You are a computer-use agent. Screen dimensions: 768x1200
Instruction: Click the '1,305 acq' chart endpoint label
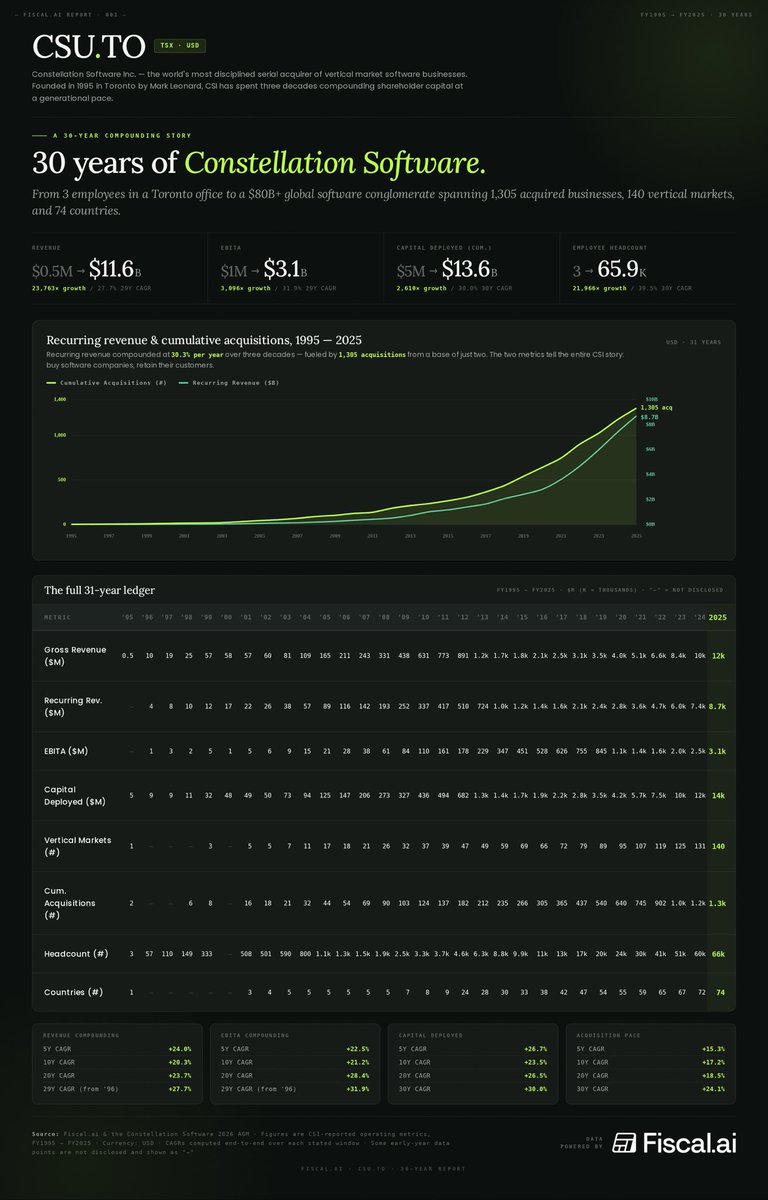[x=656, y=407]
